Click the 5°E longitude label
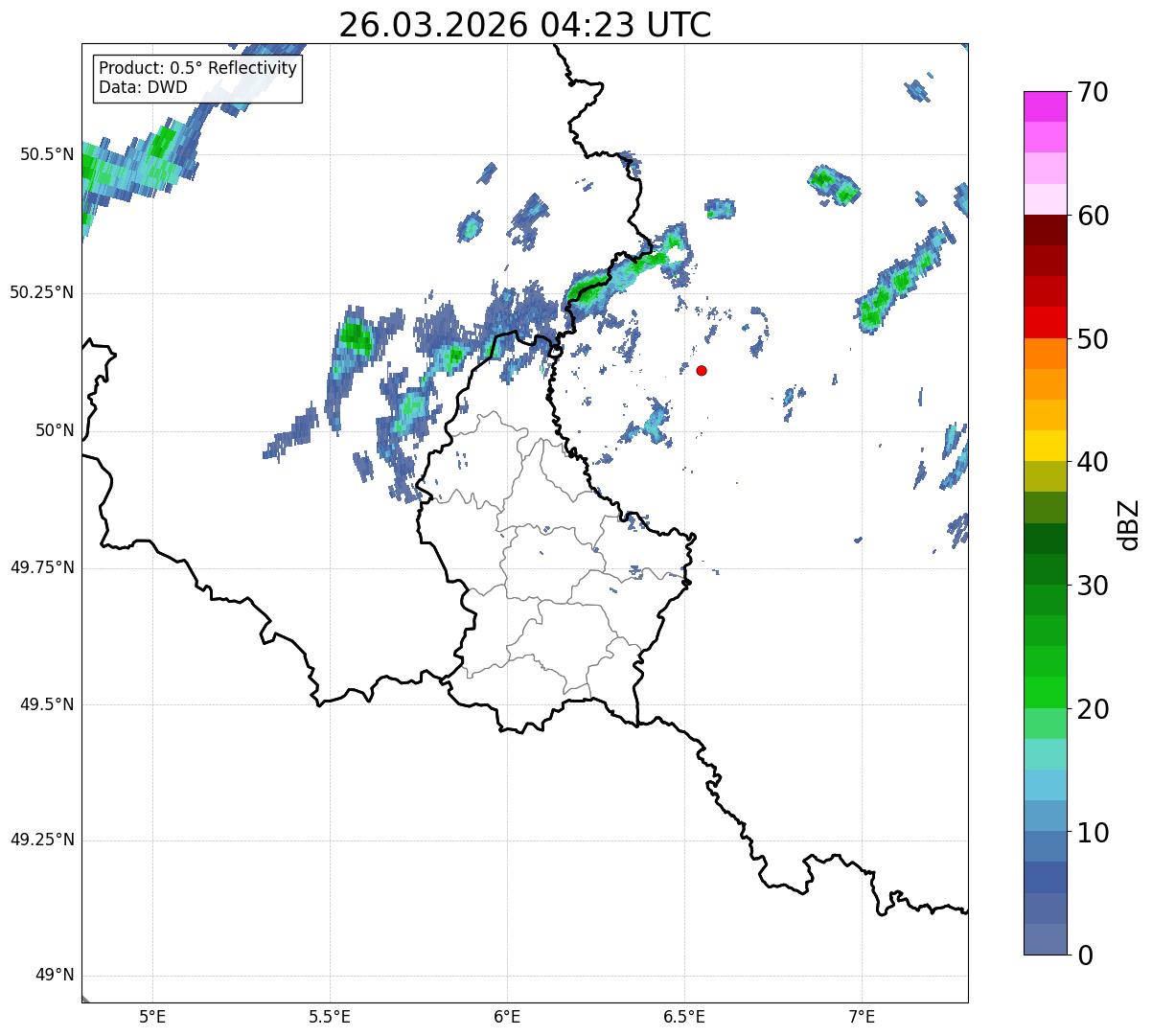 pos(152,1017)
